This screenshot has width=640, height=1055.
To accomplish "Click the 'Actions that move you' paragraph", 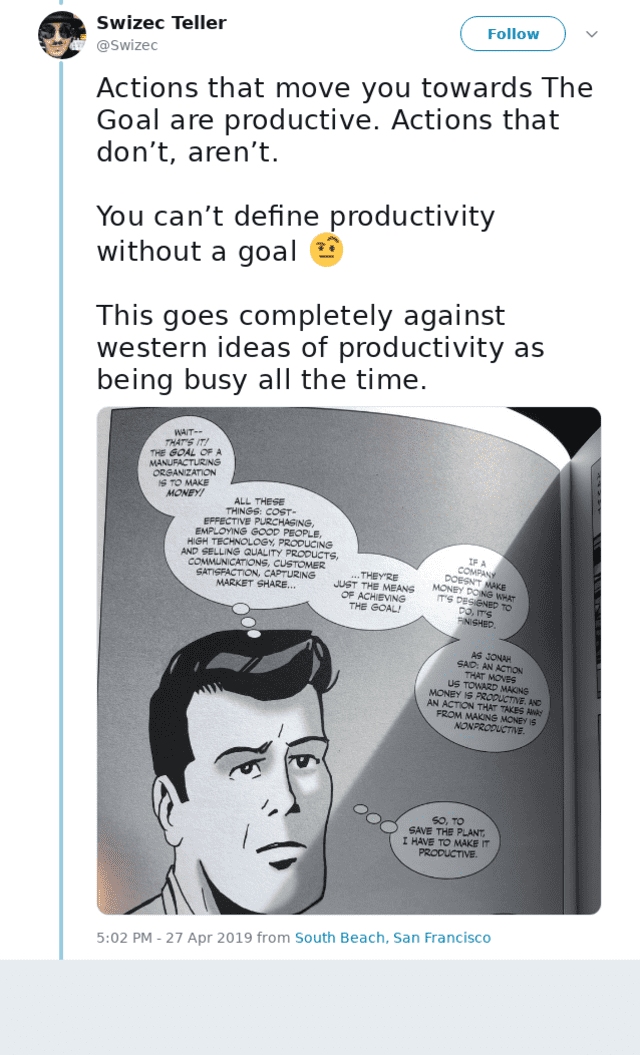I will (340, 120).
